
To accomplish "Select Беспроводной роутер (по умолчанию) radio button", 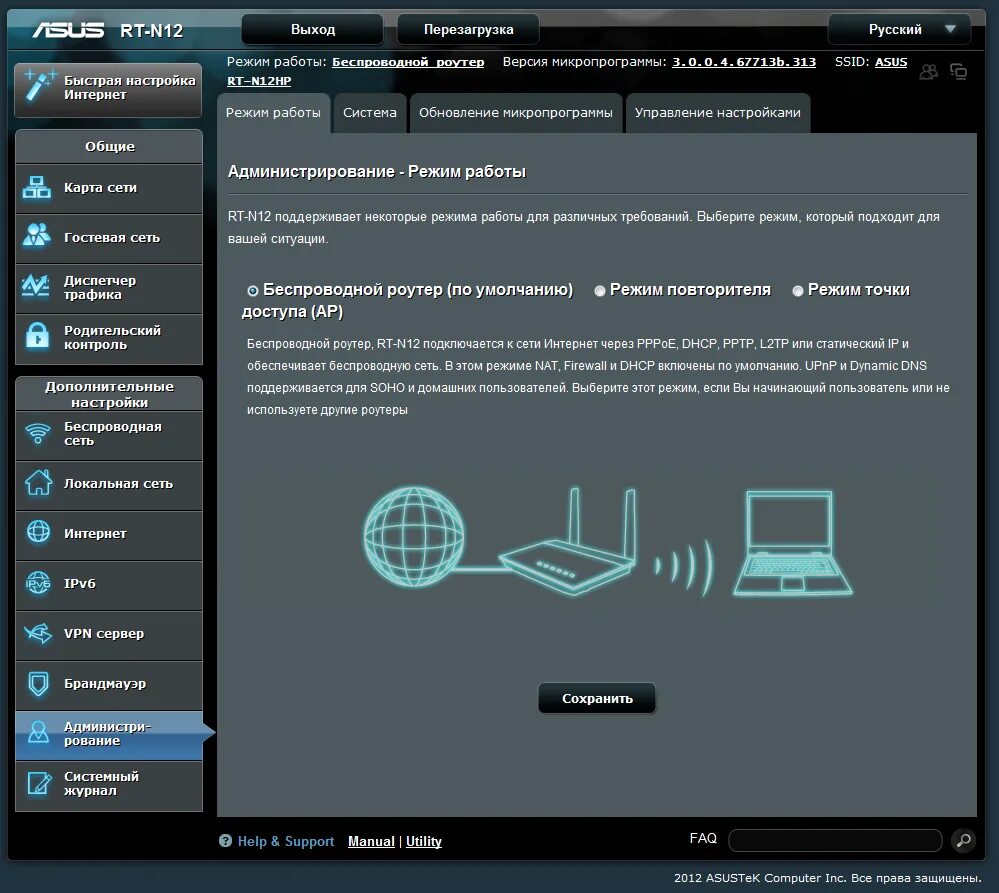I will pos(253,290).
